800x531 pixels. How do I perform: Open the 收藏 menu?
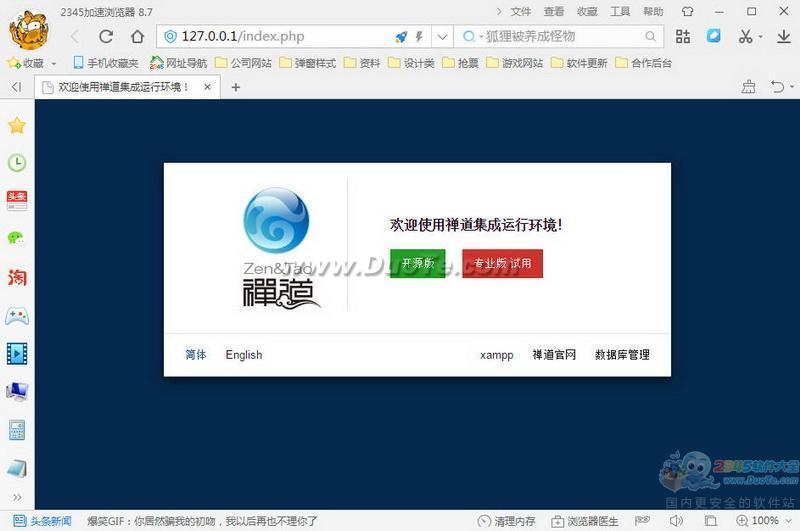coord(587,12)
